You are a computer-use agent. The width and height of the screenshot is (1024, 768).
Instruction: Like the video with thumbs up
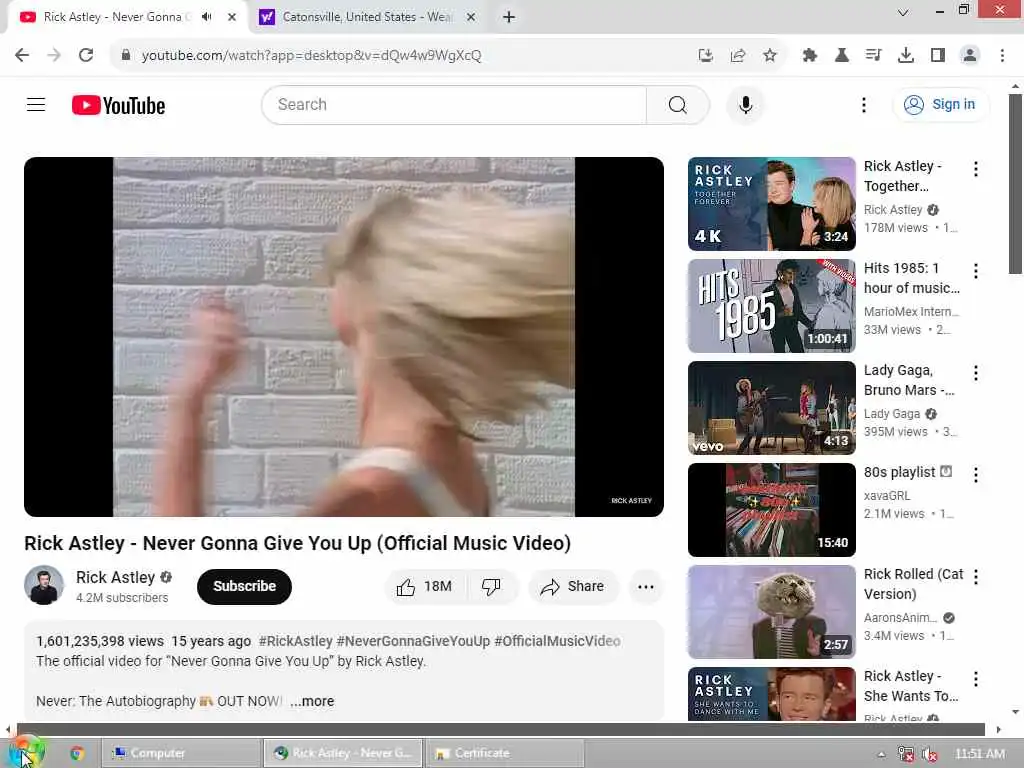pos(424,586)
